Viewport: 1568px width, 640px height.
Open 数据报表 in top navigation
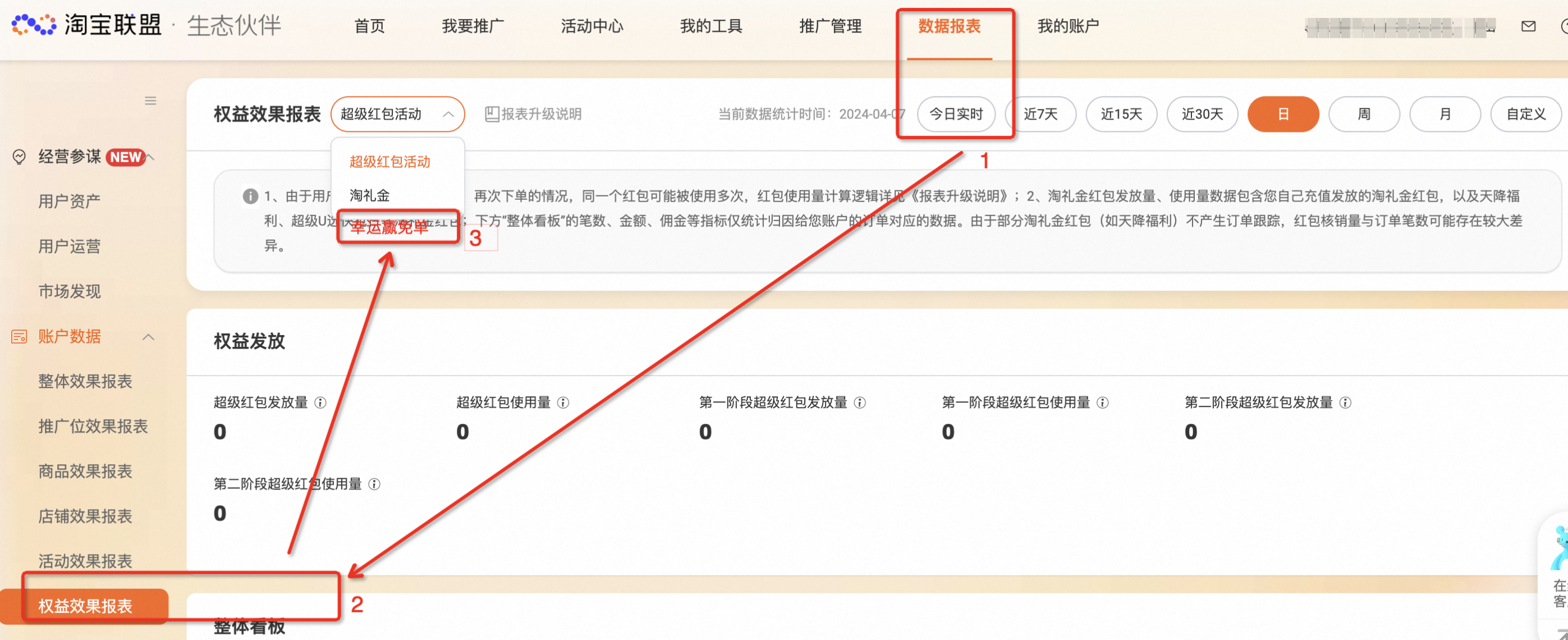(949, 26)
